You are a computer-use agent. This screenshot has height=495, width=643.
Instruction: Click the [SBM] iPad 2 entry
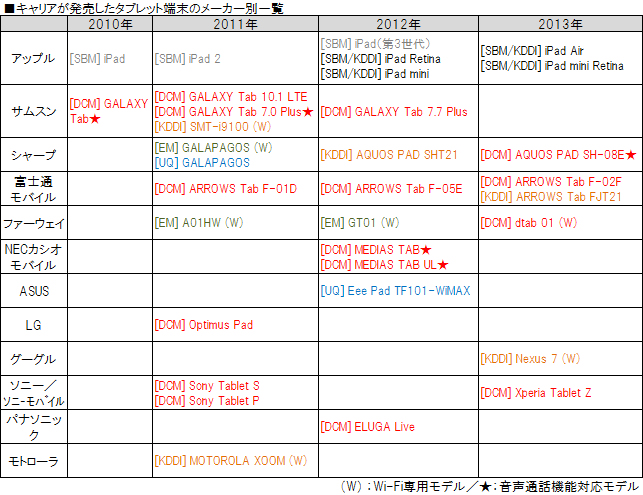187,59
